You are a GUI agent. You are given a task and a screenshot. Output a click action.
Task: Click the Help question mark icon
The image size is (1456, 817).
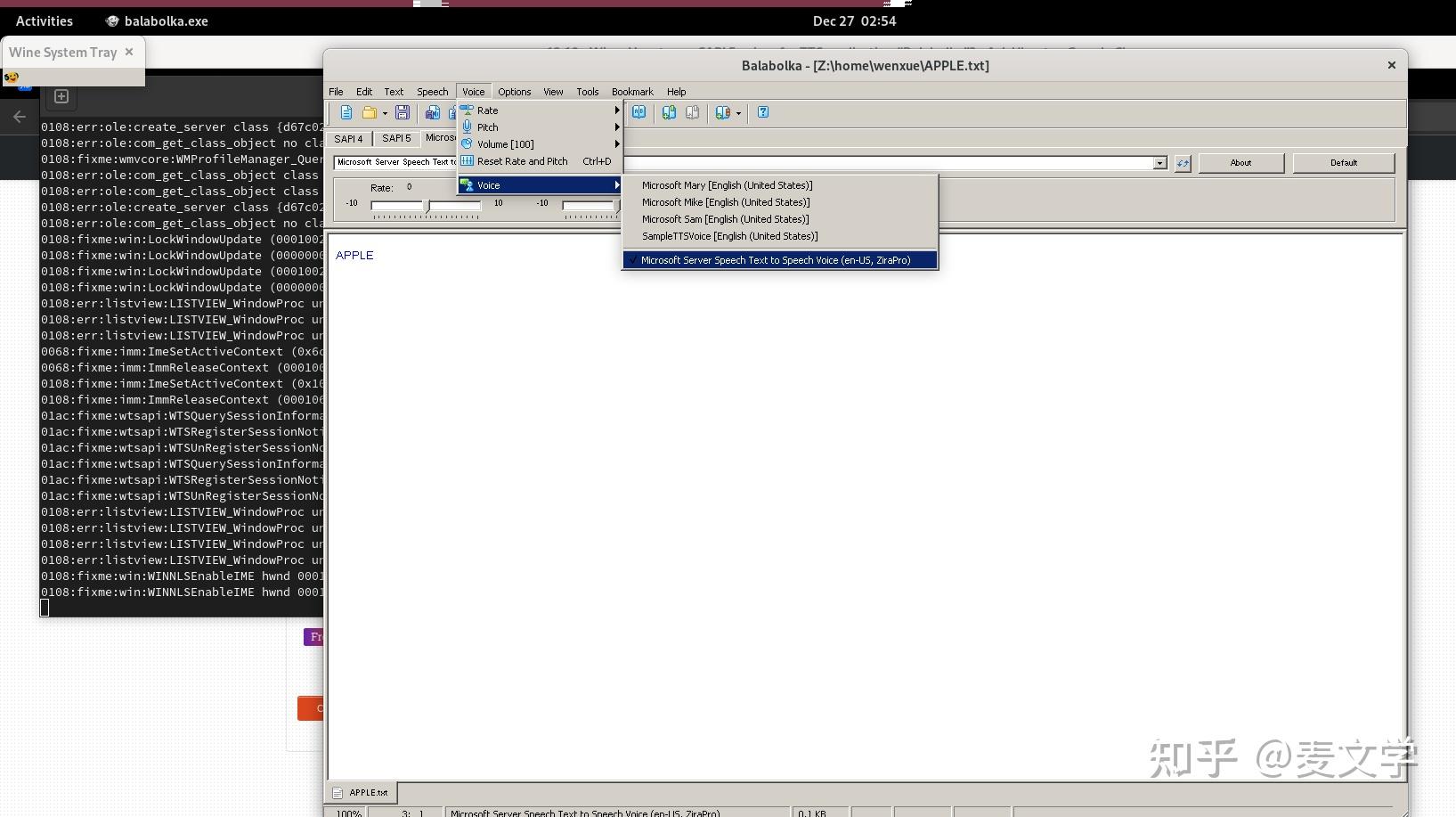tap(763, 112)
